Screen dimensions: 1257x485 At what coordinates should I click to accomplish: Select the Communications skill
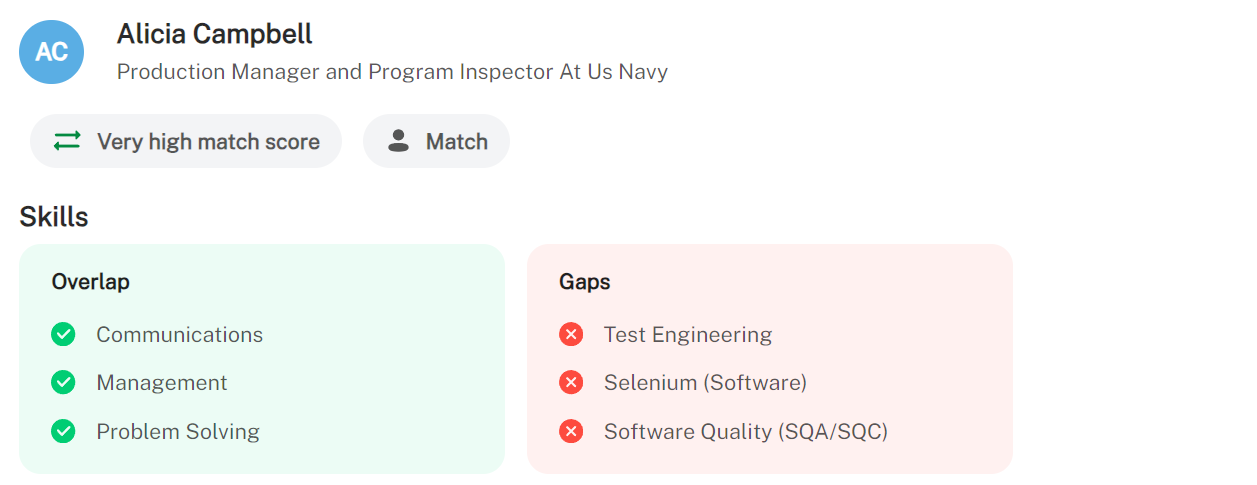click(179, 334)
